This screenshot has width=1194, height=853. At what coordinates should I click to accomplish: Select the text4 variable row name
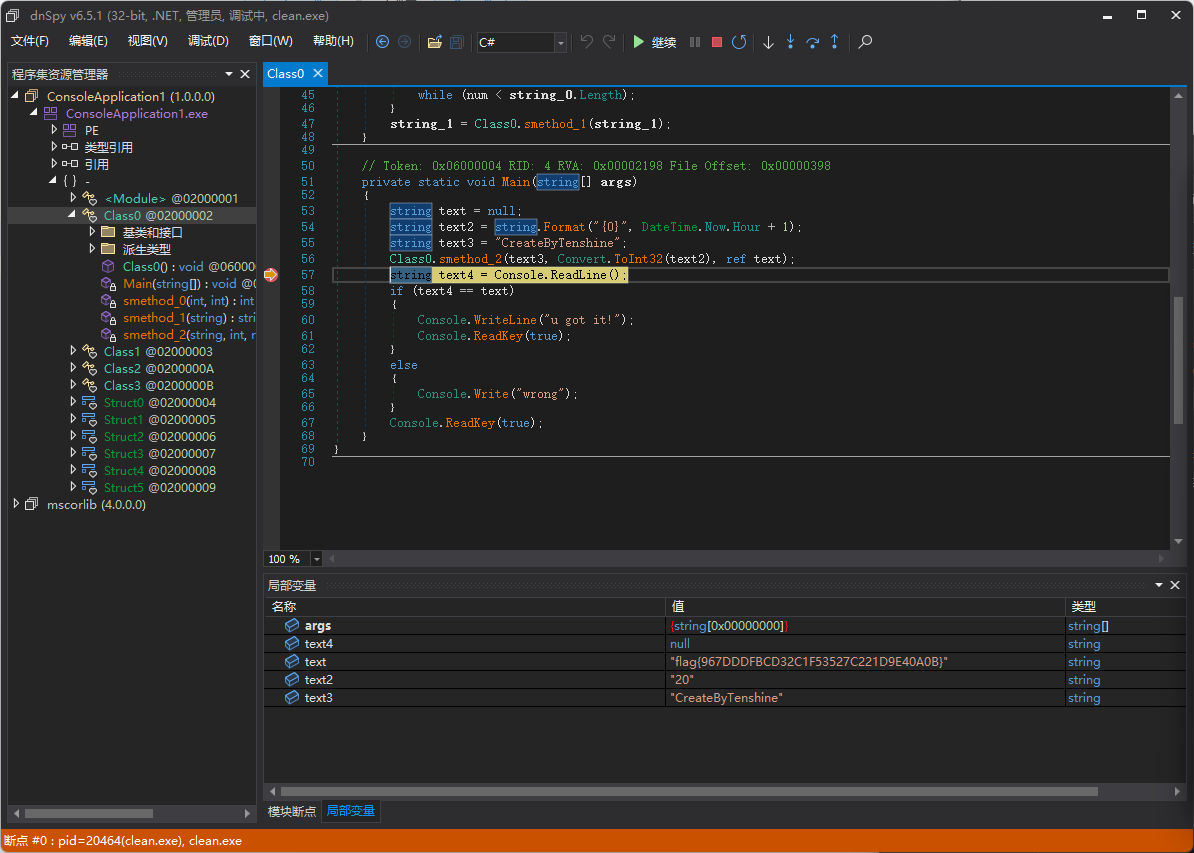coord(319,644)
